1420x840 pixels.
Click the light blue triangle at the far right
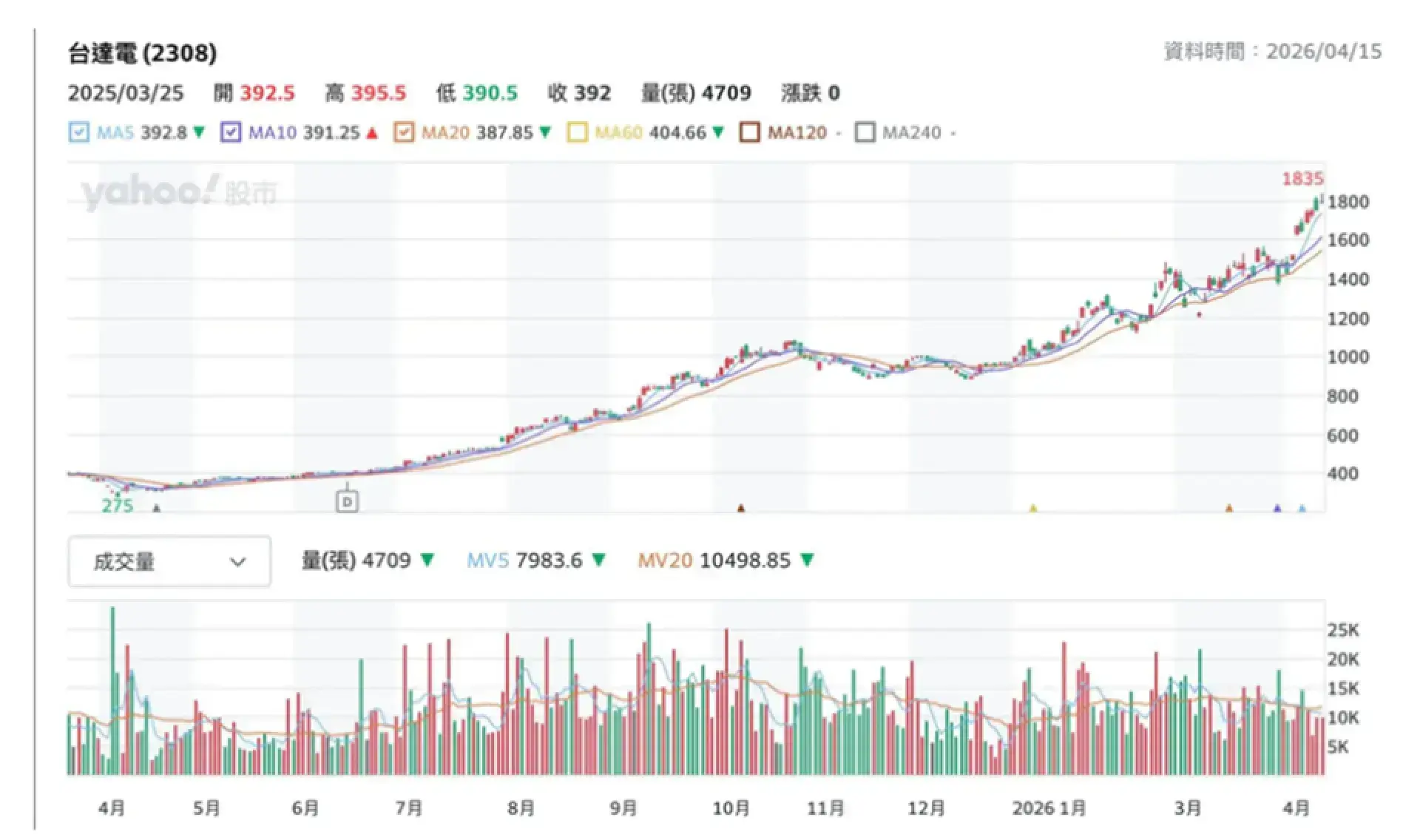point(1302,509)
